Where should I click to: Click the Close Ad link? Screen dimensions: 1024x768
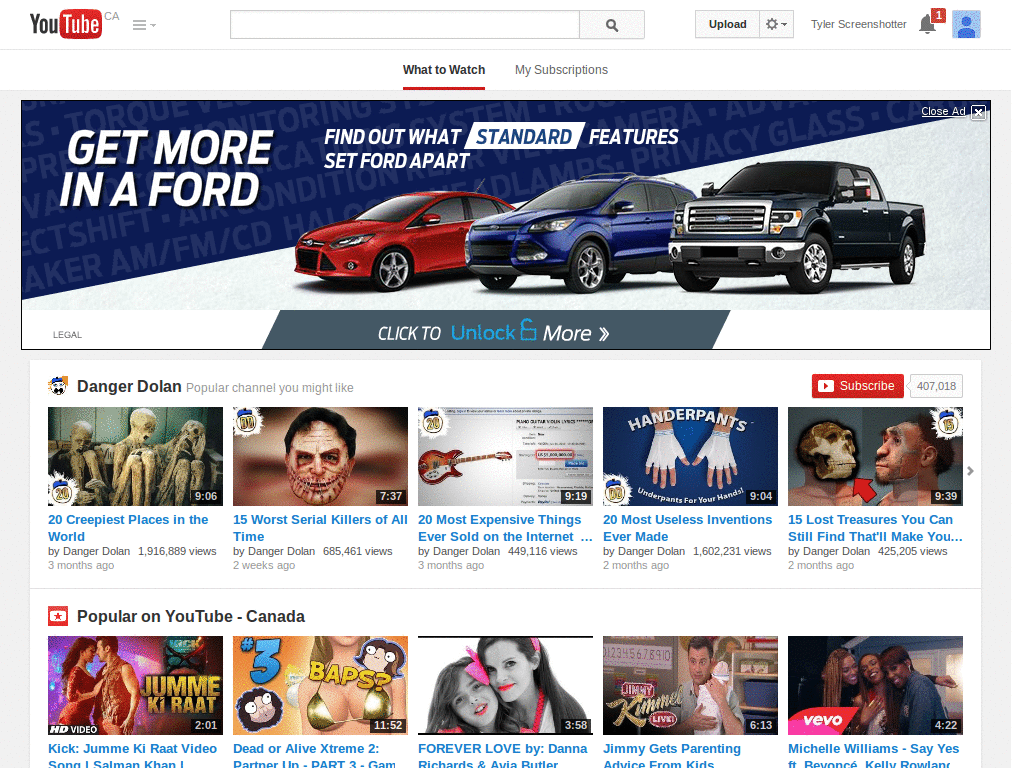pyautogui.click(x=943, y=111)
